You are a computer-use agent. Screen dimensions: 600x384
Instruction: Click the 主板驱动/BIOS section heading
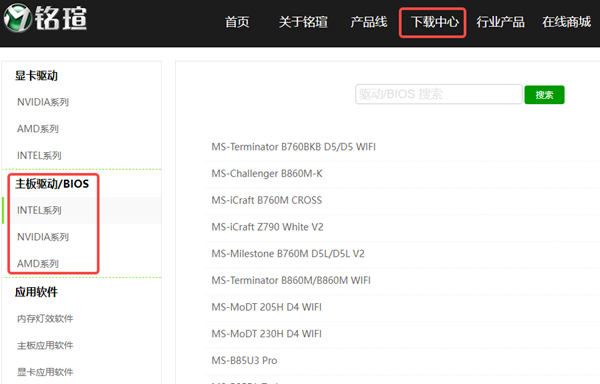tap(52, 184)
